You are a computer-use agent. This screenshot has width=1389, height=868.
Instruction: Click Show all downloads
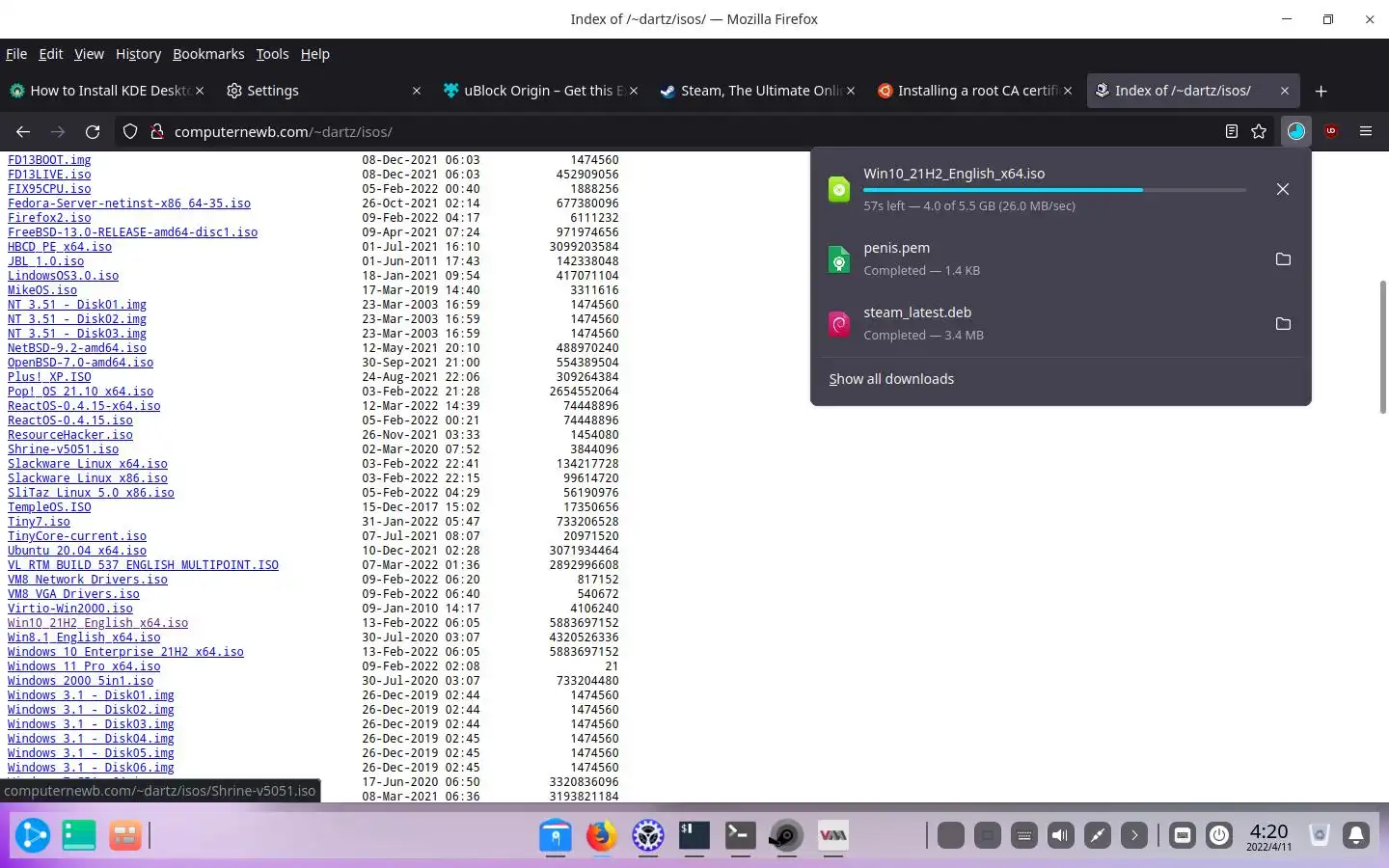click(x=891, y=379)
